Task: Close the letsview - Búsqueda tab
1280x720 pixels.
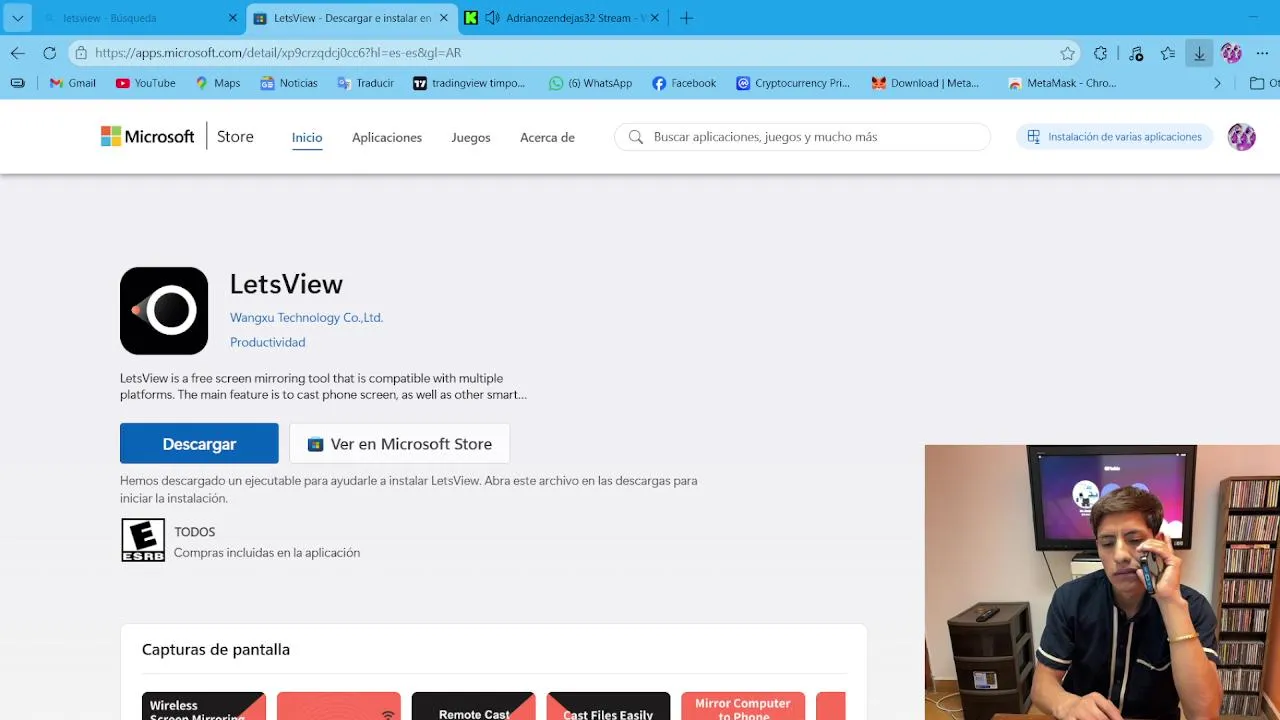Action: click(233, 18)
